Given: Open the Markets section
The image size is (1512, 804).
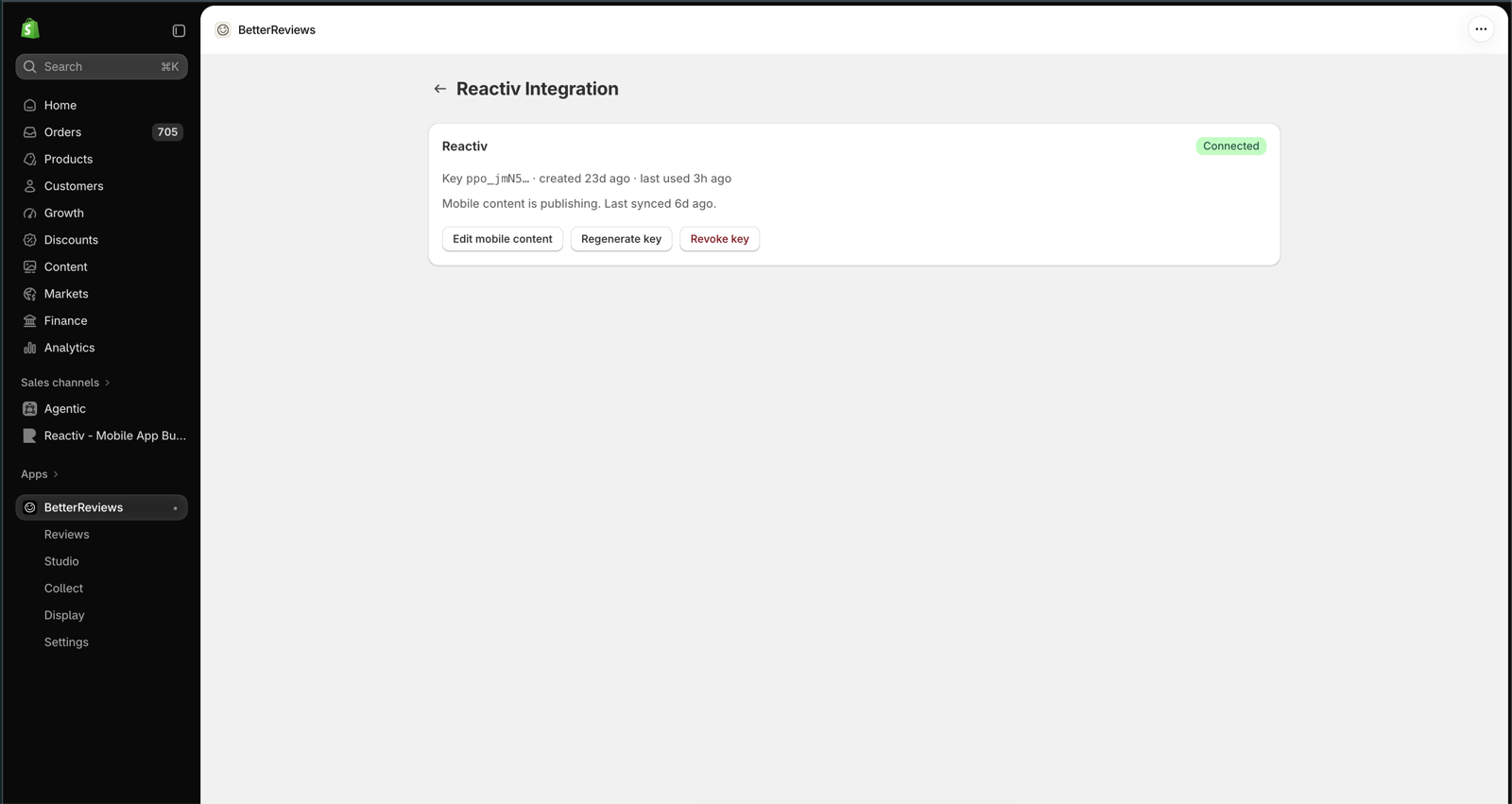Looking at the screenshot, I should 101,294.
